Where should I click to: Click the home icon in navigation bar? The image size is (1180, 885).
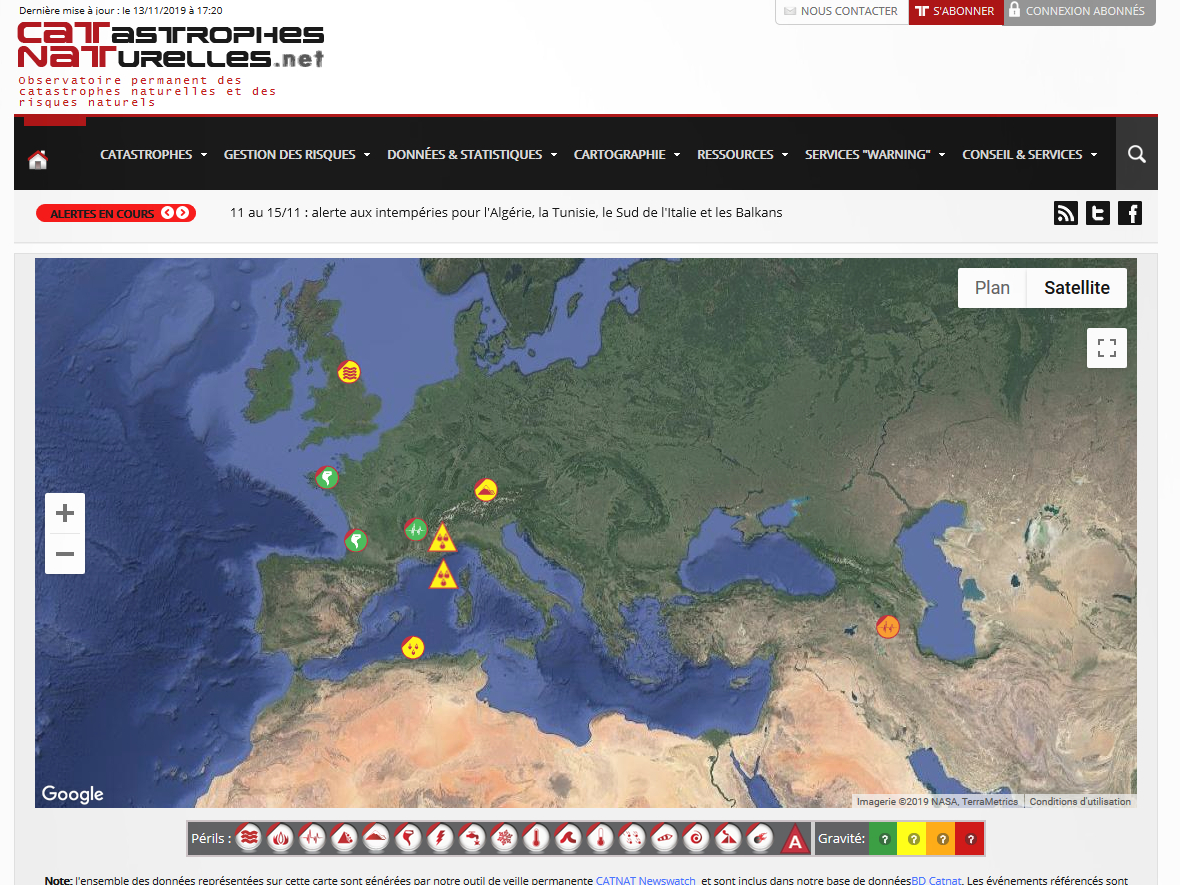click(x=38, y=160)
